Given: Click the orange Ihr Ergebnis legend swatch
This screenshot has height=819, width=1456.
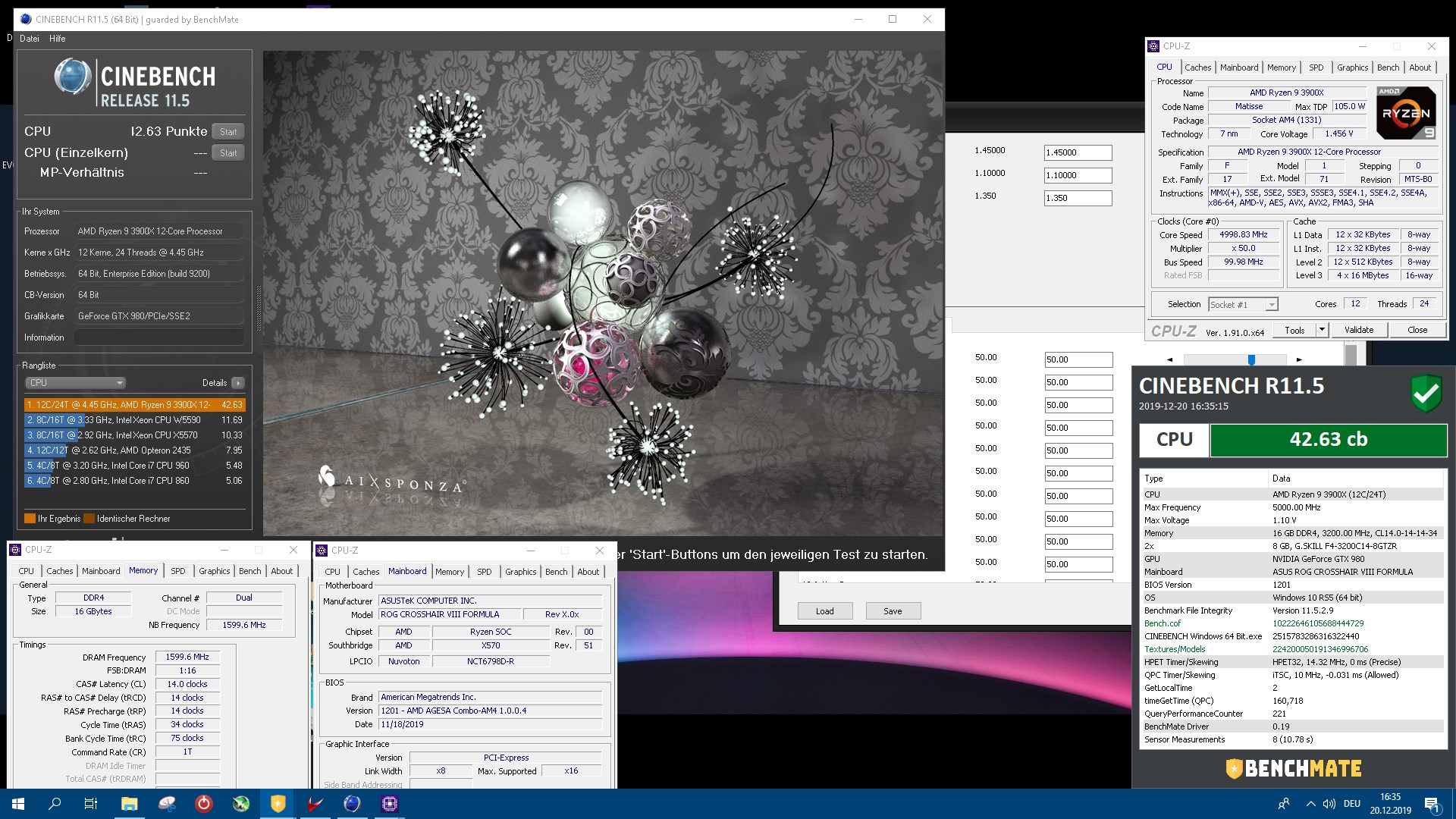Looking at the screenshot, I should tap(30, 519).
